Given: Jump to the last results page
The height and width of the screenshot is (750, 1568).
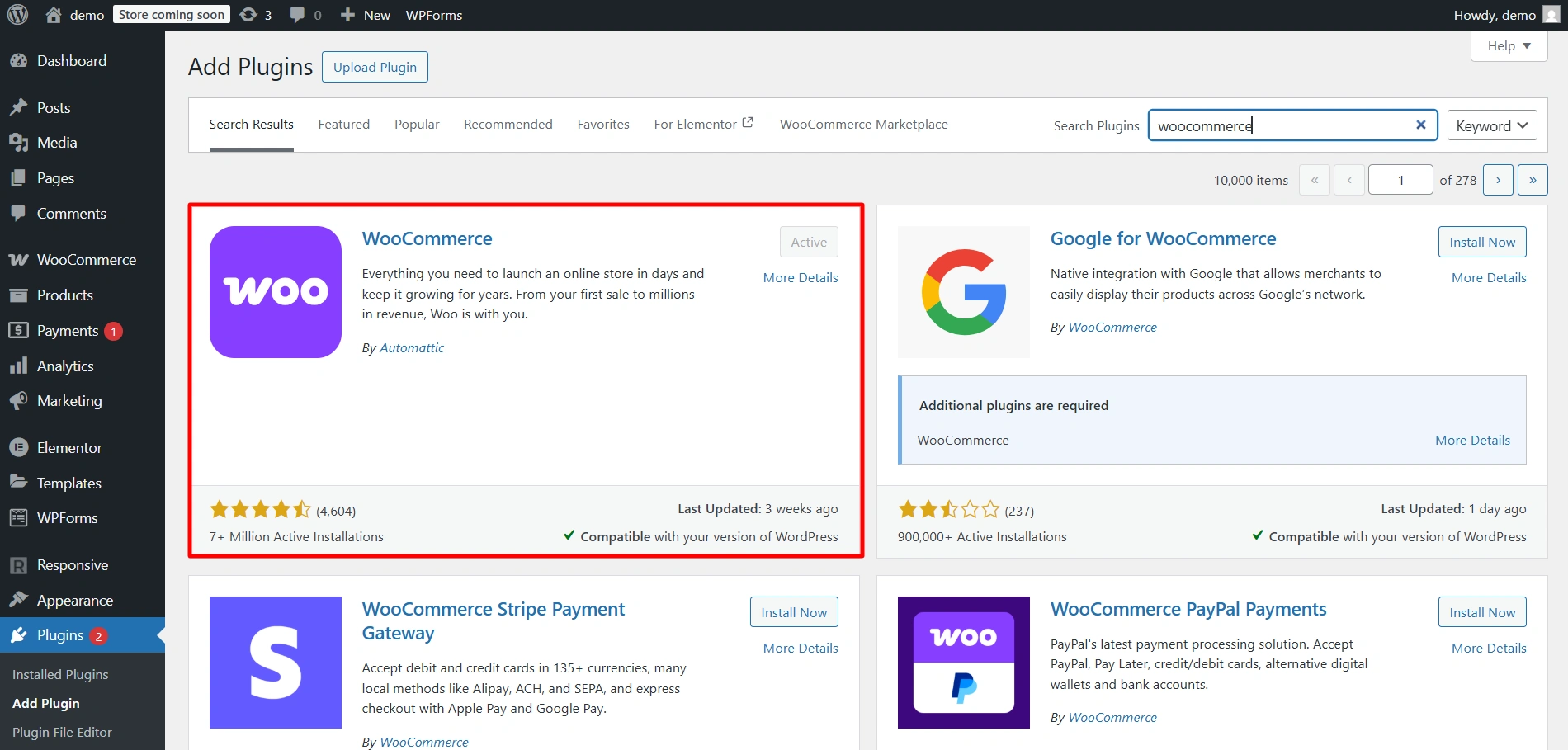Looking at the screenshot, I should pyautogui.click(x=1533, y=180).
